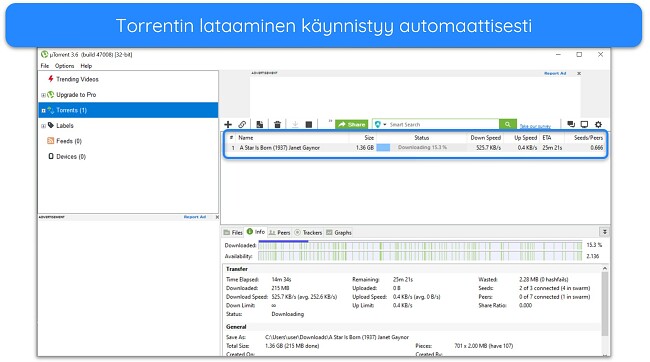Click the # column header

coord(231,138)
